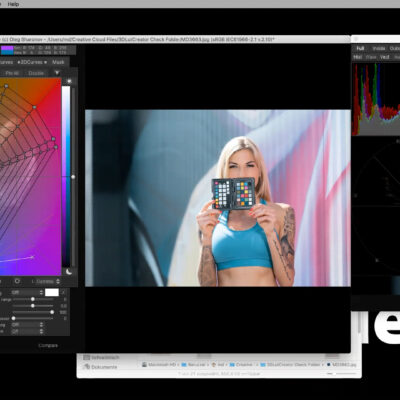Click the white color swatch

(x=52, y=292)
